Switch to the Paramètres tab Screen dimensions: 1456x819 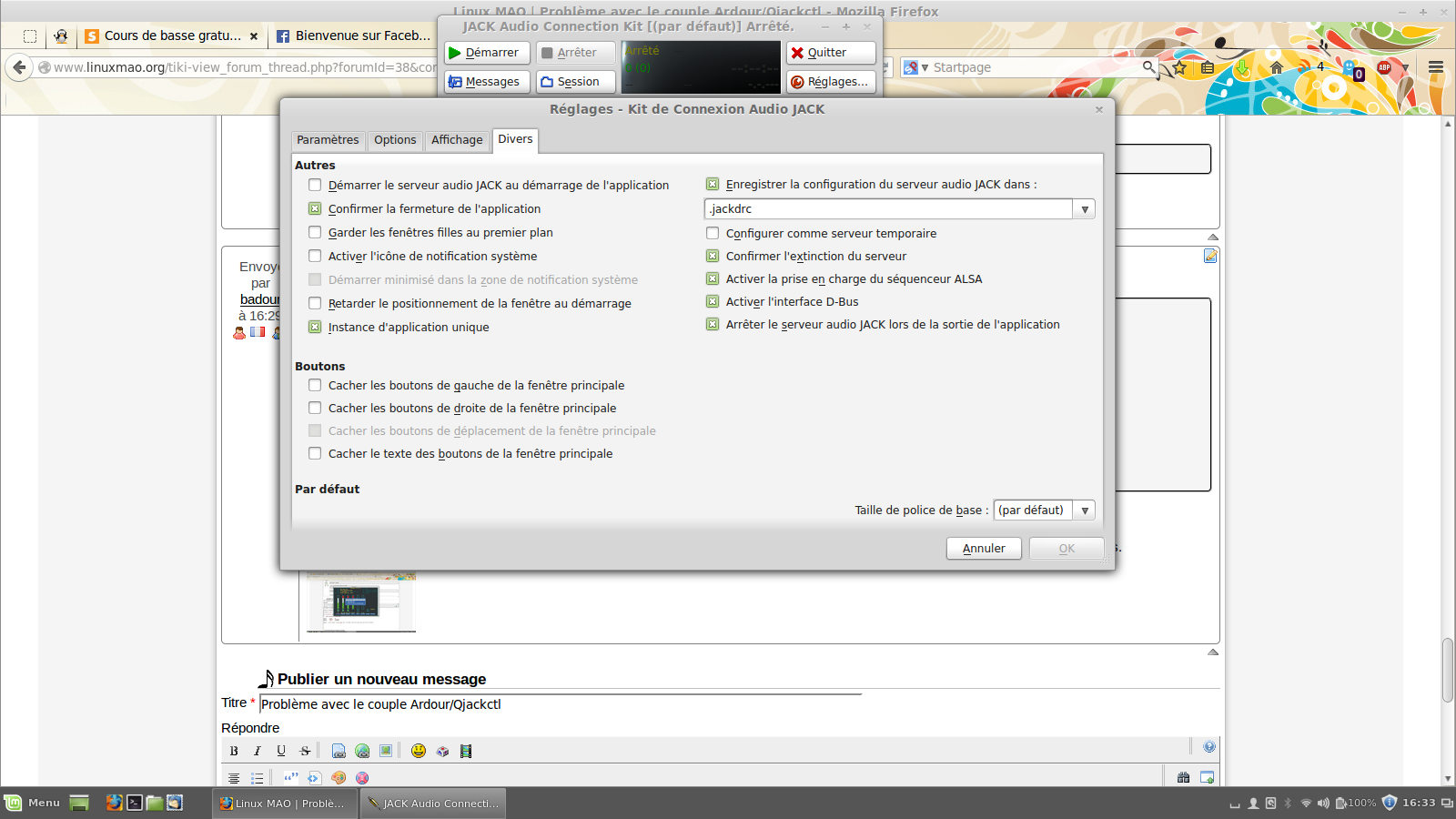pyautogui.click(x=328, y=140)
